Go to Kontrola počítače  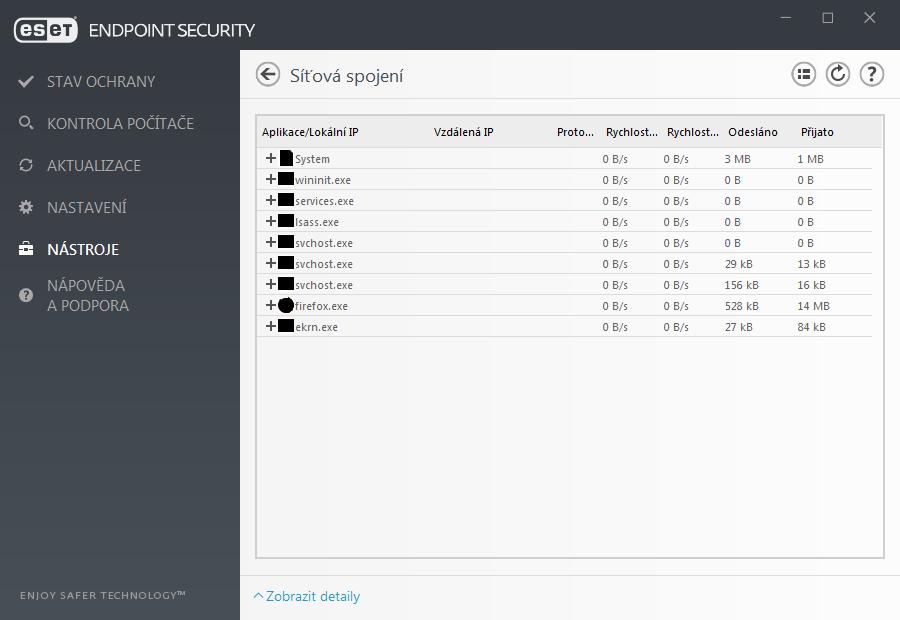point(121,123)
